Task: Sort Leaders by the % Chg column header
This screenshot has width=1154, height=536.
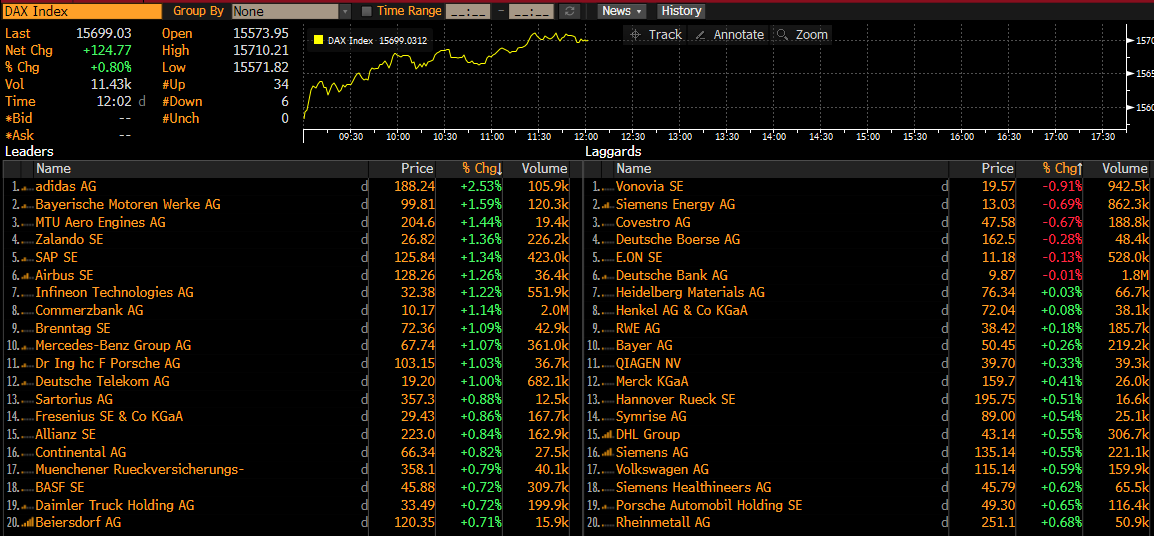Action: point(482,169)
